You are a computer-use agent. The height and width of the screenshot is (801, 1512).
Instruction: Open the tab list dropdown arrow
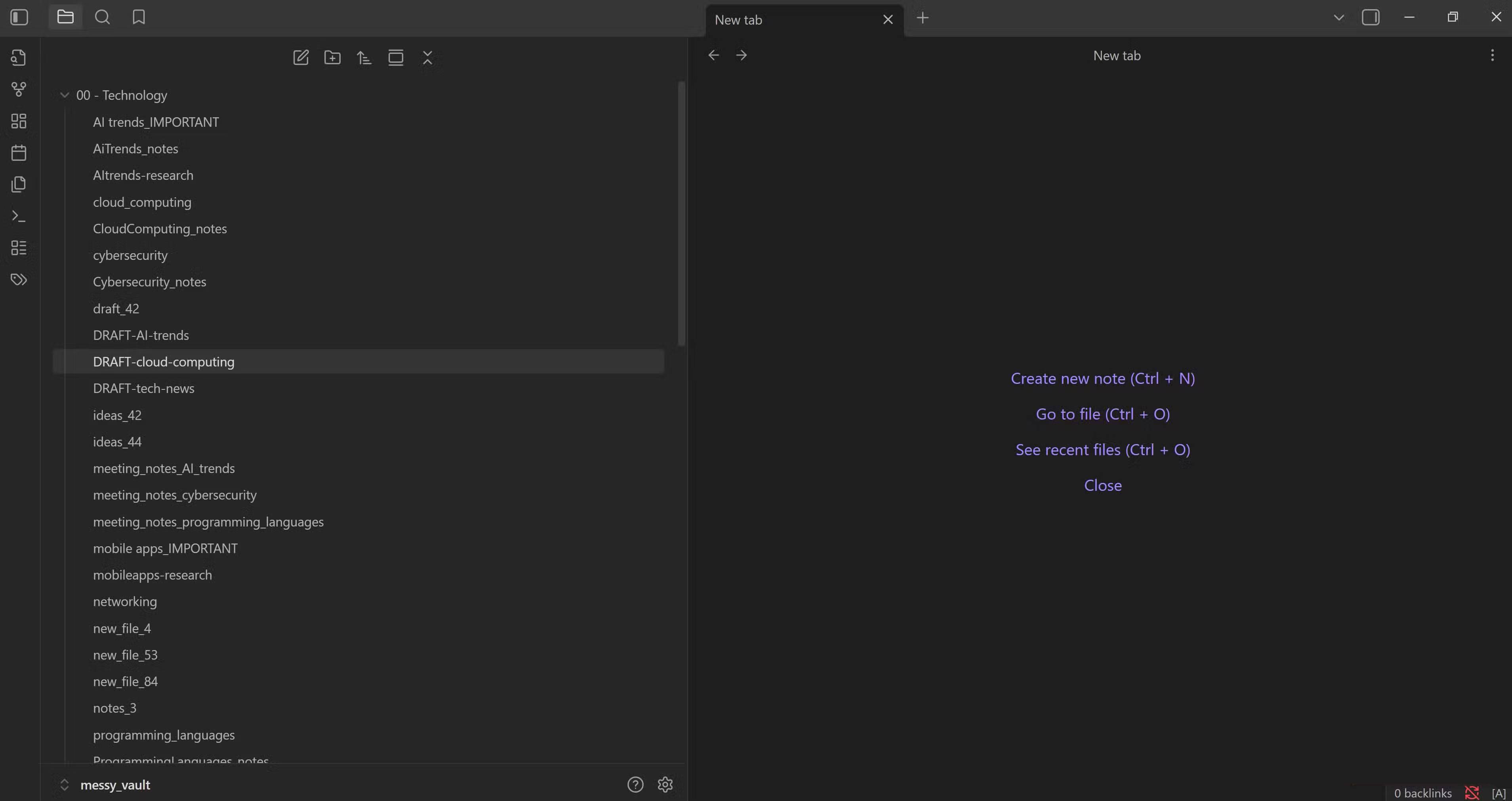[1339, 17]
